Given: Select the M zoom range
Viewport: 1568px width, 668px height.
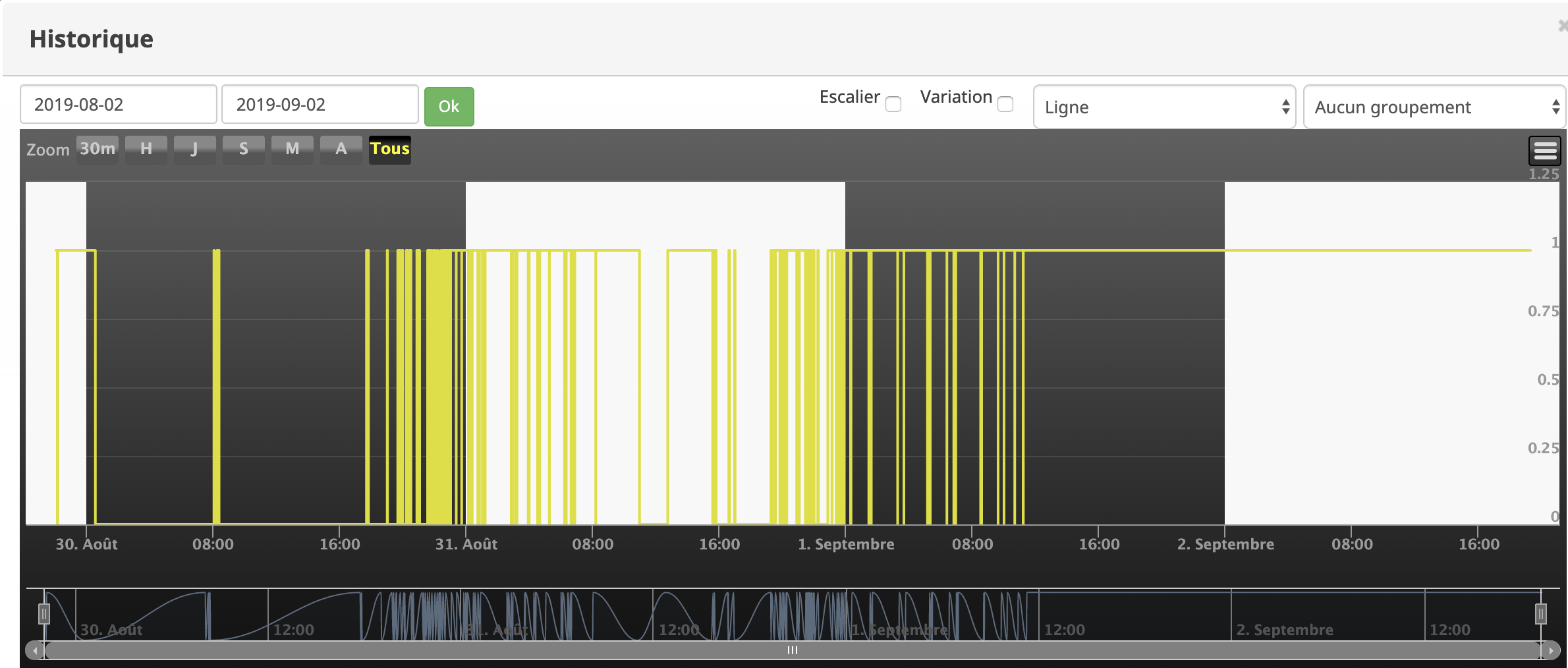Looking at the screenshot, I should 293,149.
